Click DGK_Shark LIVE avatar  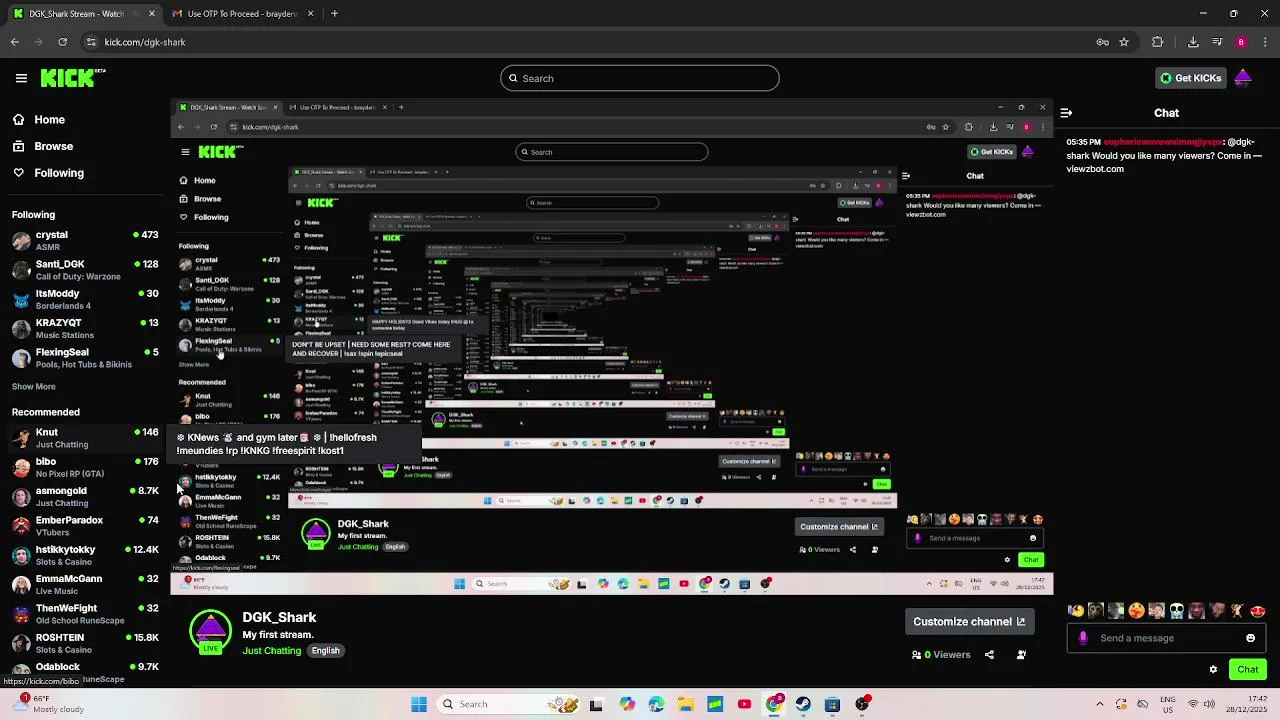click(x=210, y=633)
